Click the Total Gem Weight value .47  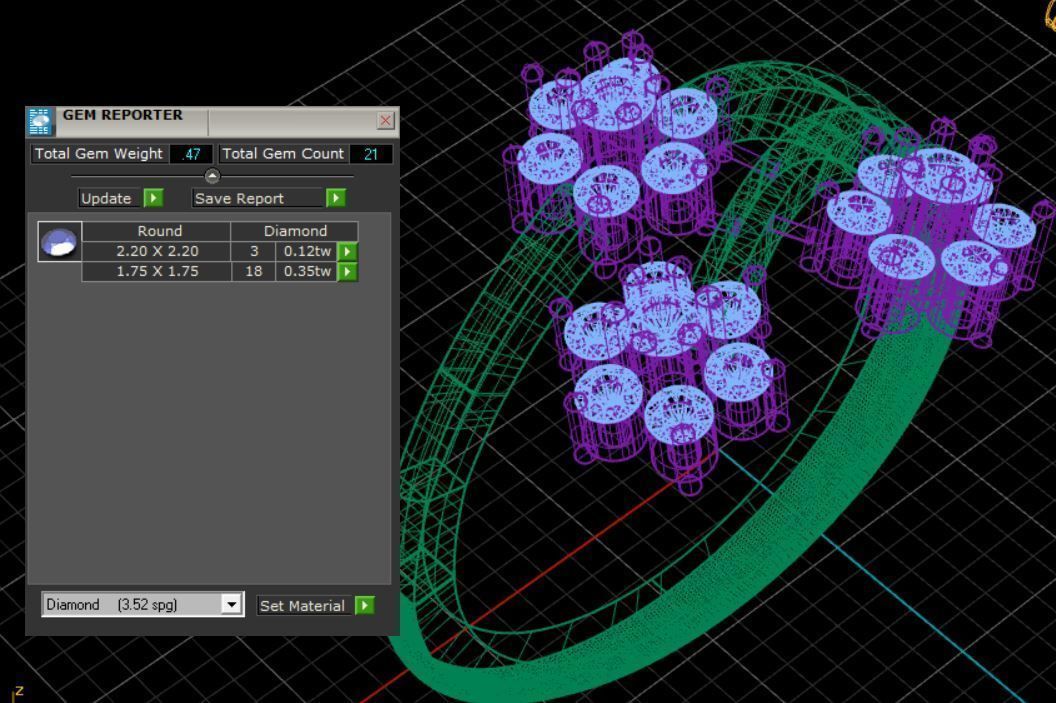pyautogui.click(x=191, y=154)
